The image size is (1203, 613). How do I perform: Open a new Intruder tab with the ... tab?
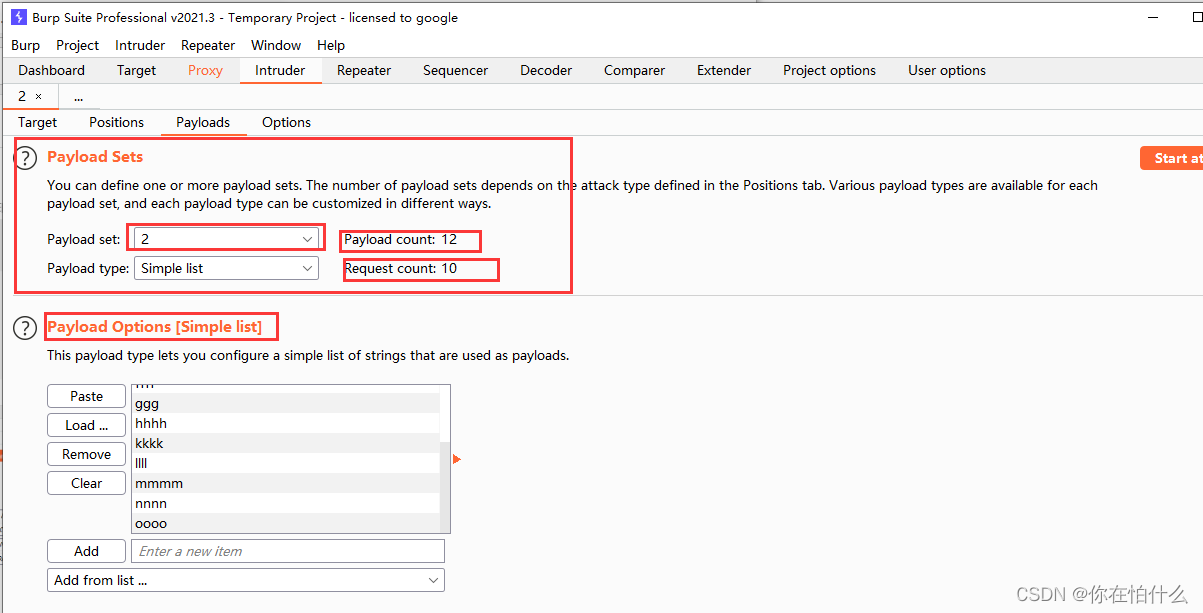78,97
